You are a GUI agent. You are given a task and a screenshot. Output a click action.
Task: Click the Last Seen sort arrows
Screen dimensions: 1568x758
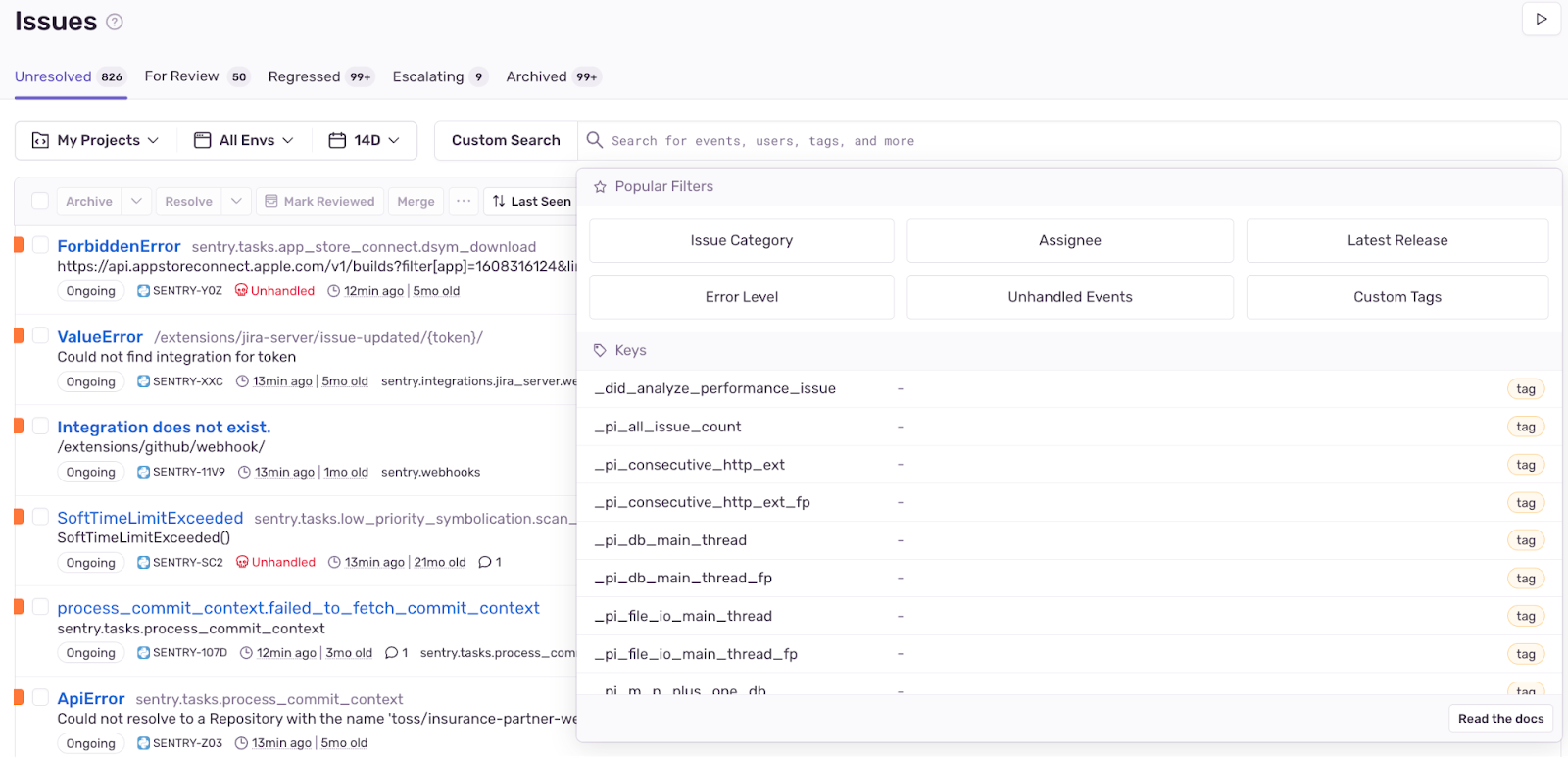(x=499, y=201)
